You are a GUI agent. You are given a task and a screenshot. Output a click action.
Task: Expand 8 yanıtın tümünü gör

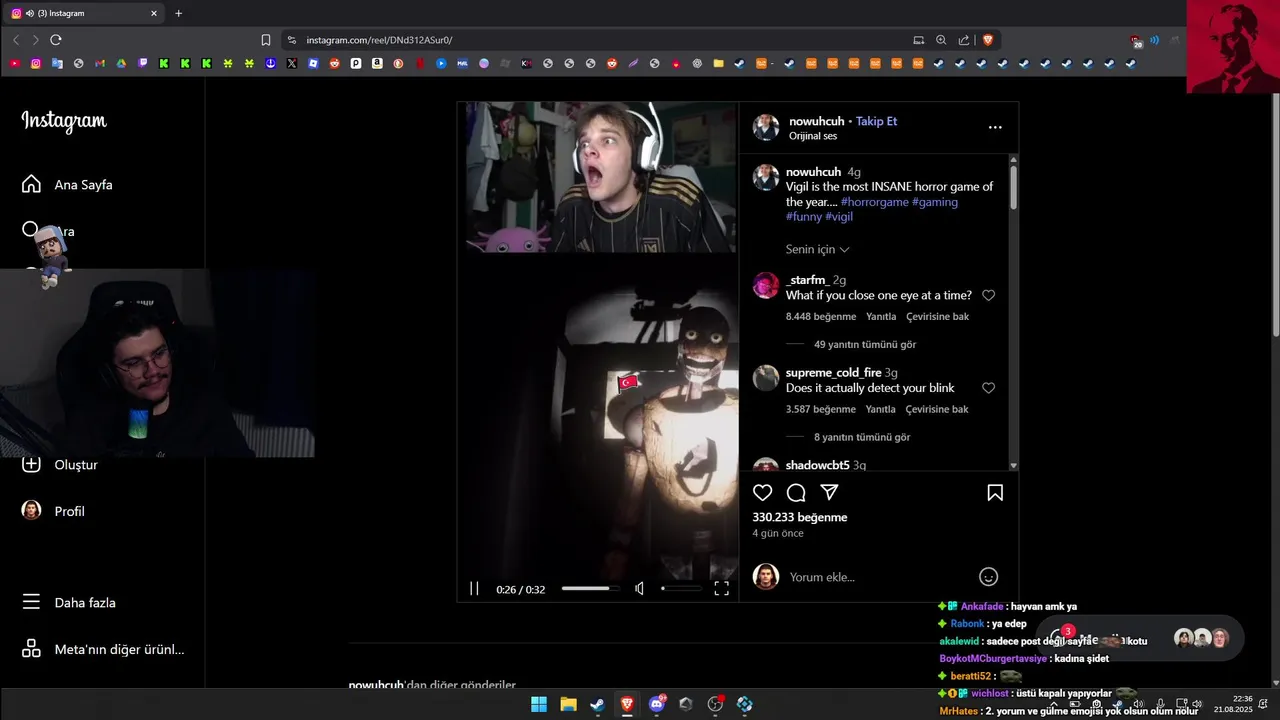[862, 437]
